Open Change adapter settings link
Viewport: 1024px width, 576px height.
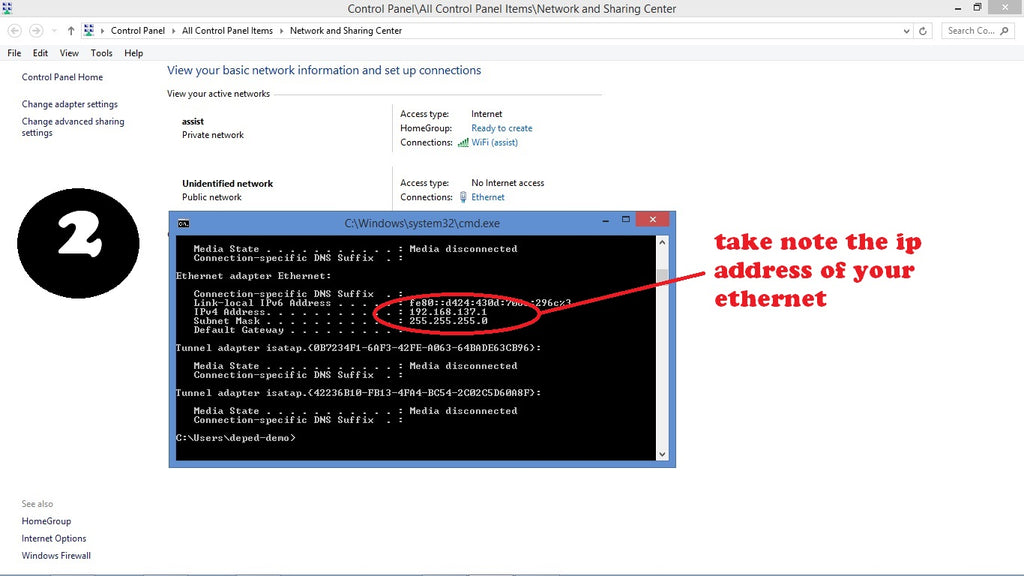point(70,104)
